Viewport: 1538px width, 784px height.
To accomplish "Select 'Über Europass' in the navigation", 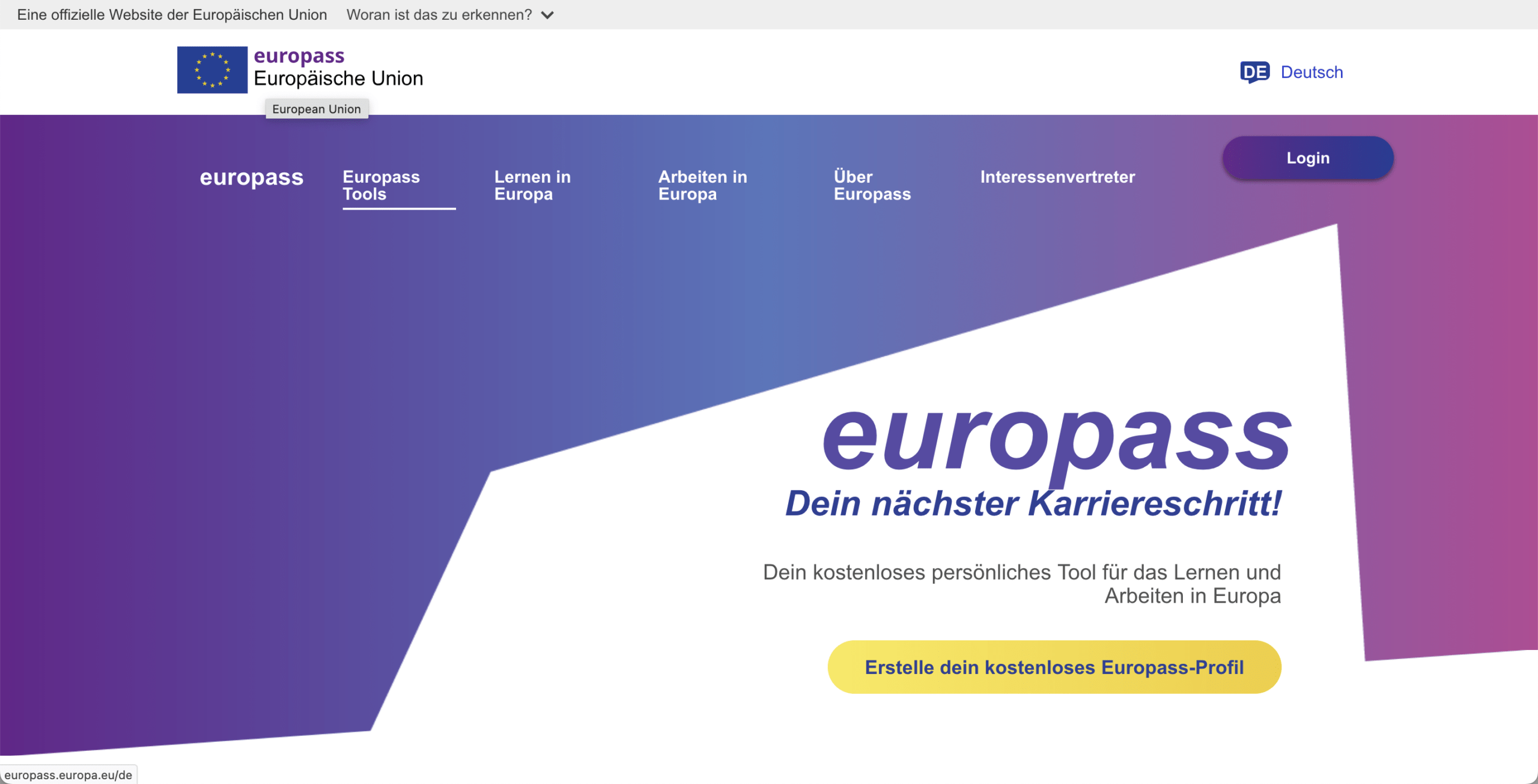I will click(872, 185).
